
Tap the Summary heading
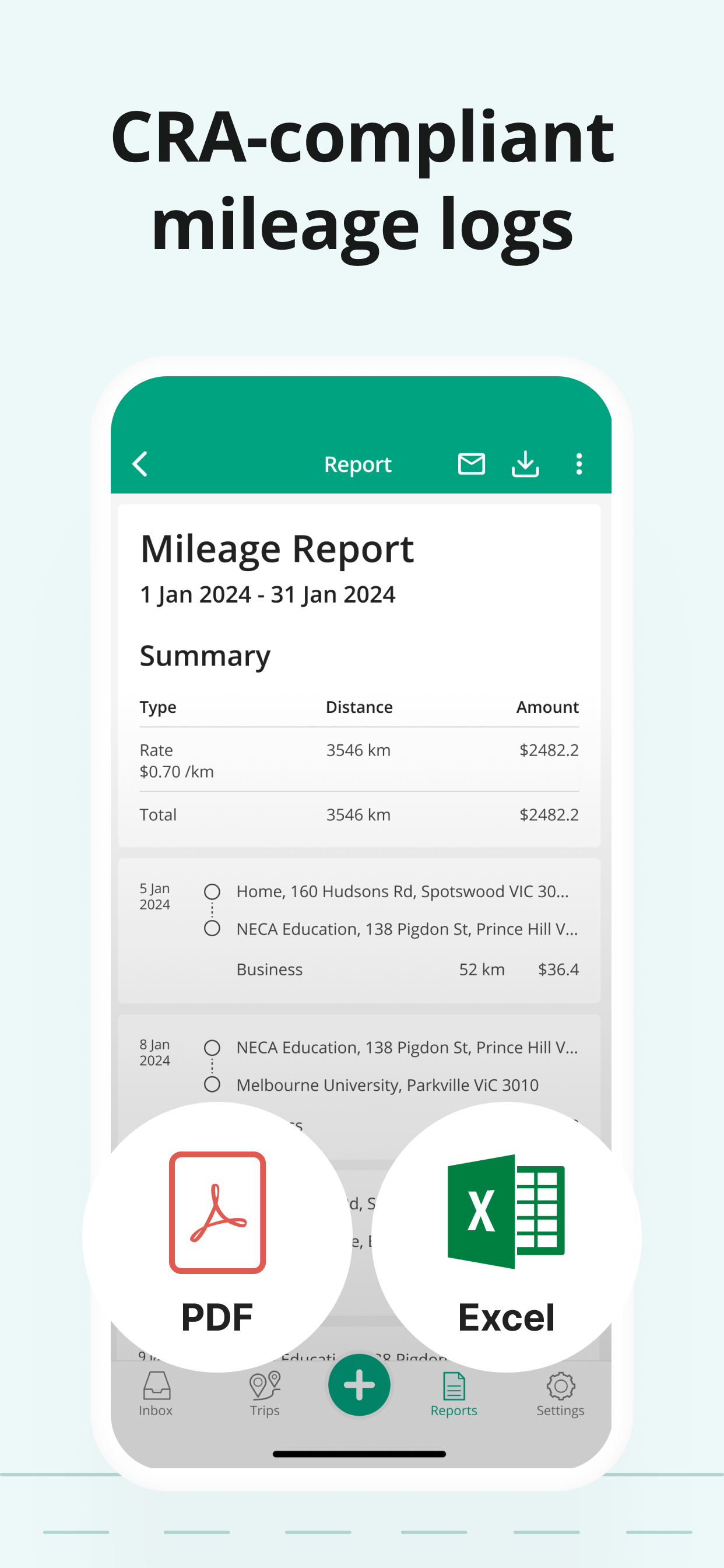click(205, 656)
